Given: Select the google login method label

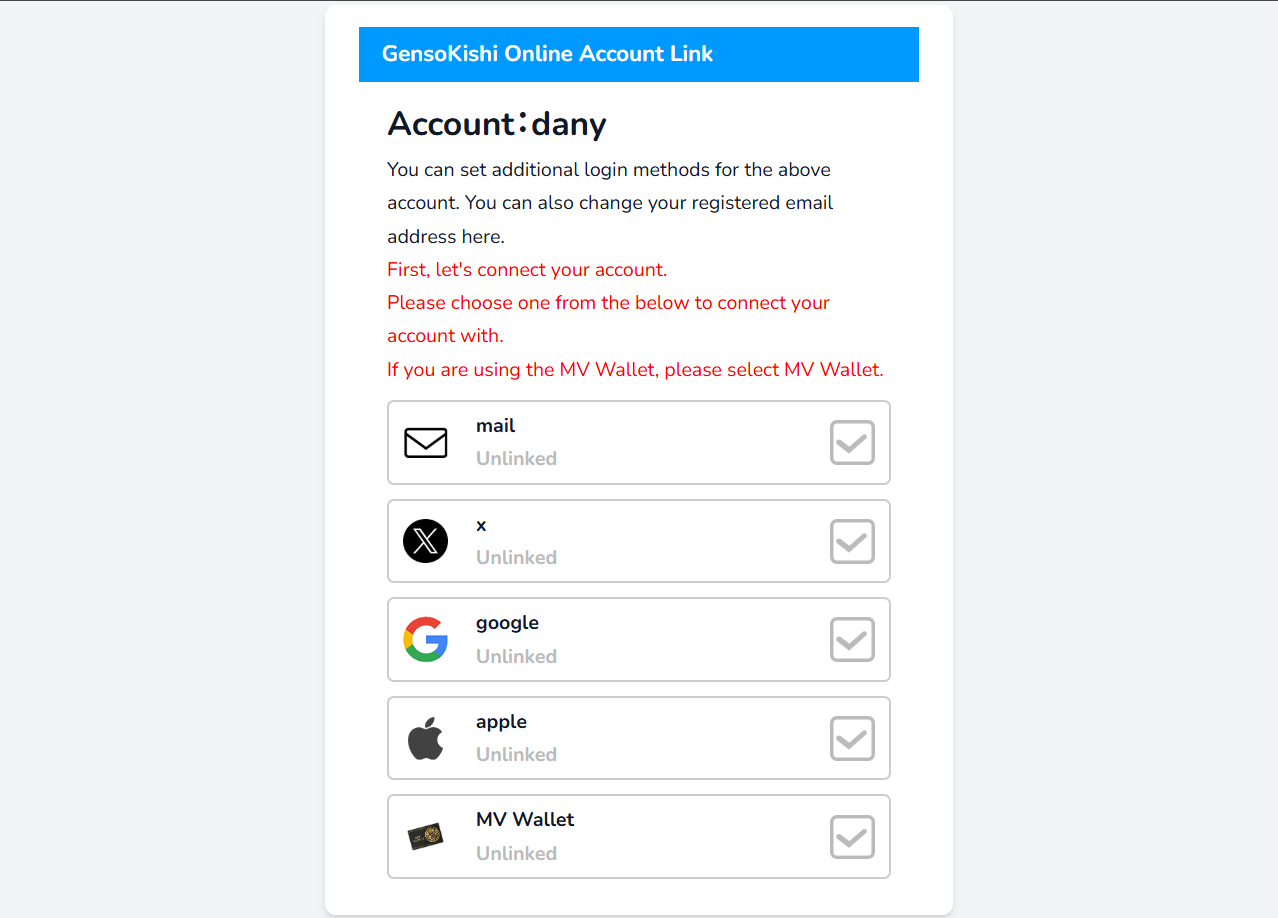Looking at the screenshot, I should 507,623.
